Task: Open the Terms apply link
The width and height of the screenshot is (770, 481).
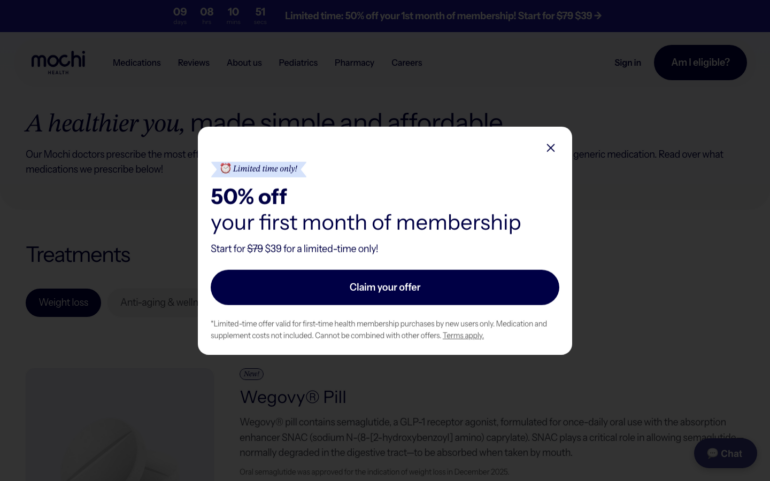Action: (463, 336)
